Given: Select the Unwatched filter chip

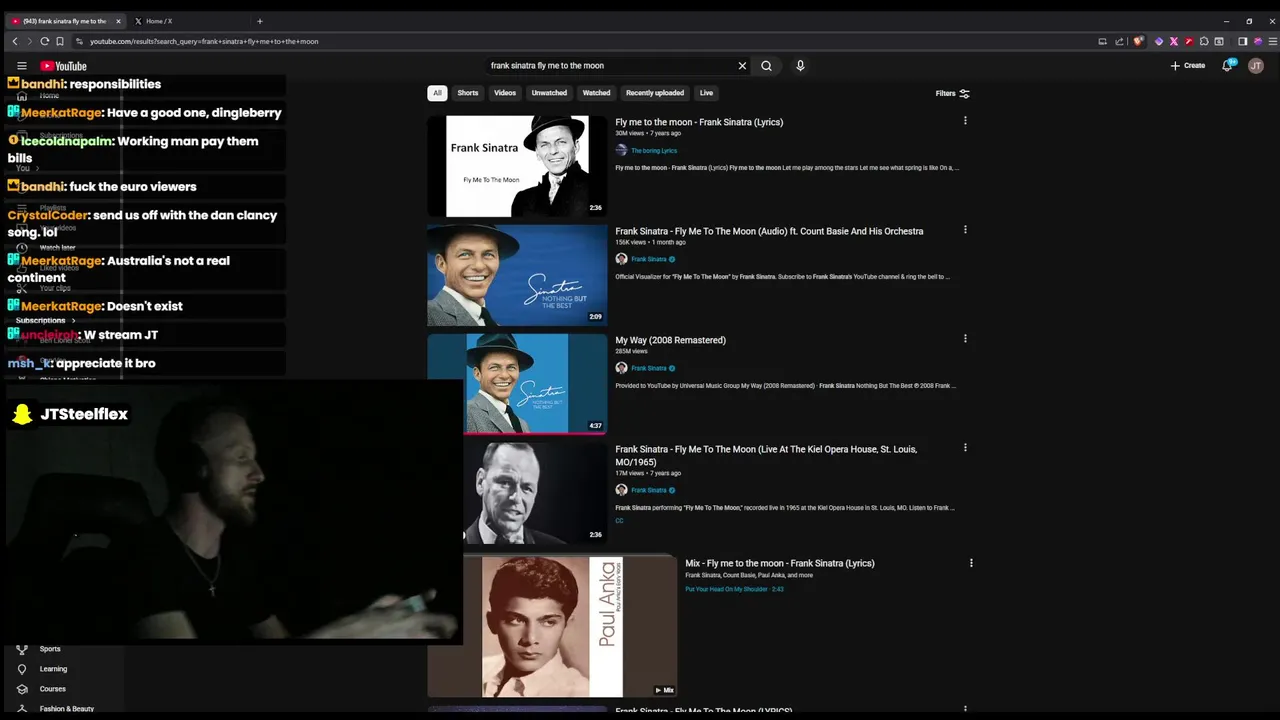Looking at the screenshot, I should point(549,93).
